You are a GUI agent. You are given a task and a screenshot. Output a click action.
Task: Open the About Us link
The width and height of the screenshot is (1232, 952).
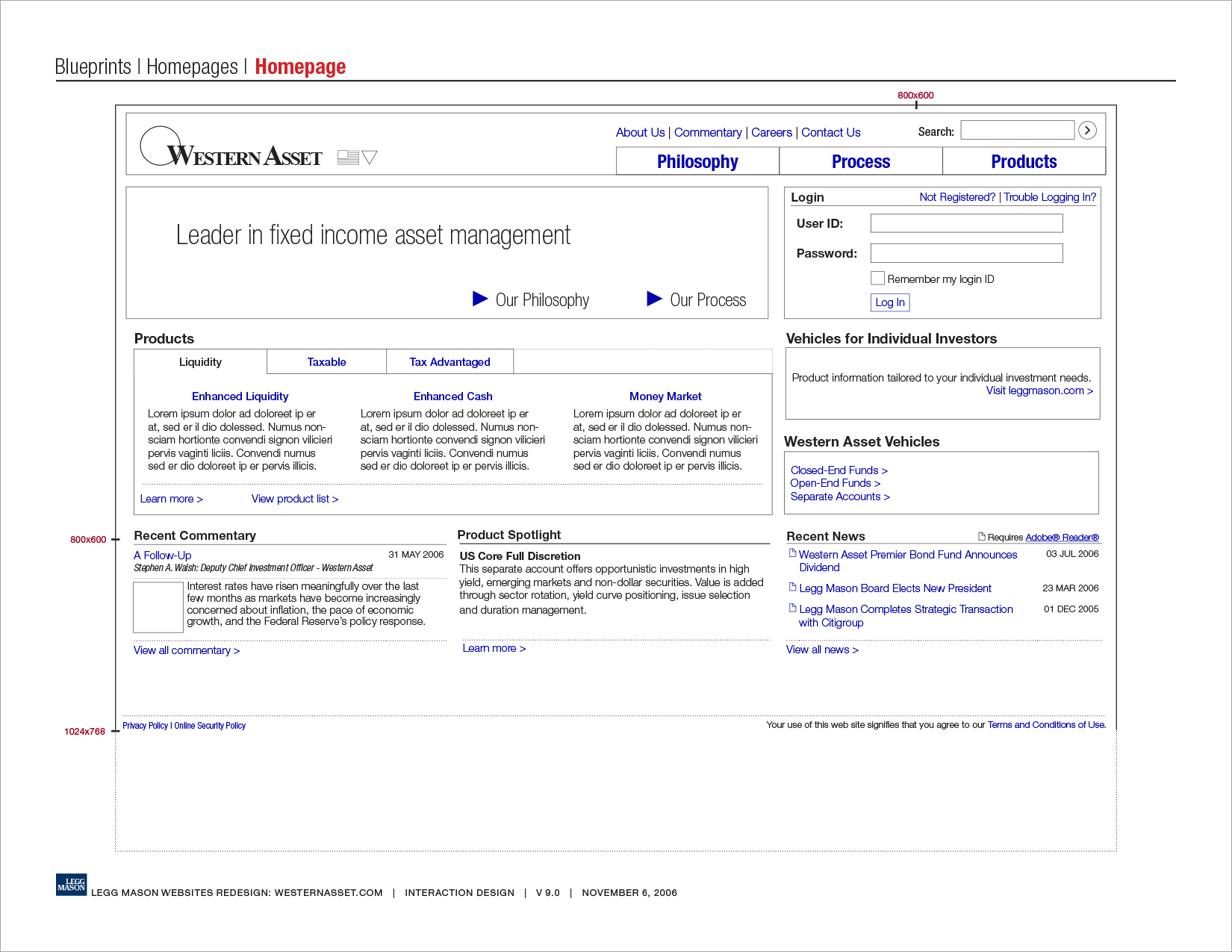[x=640, y=132]
